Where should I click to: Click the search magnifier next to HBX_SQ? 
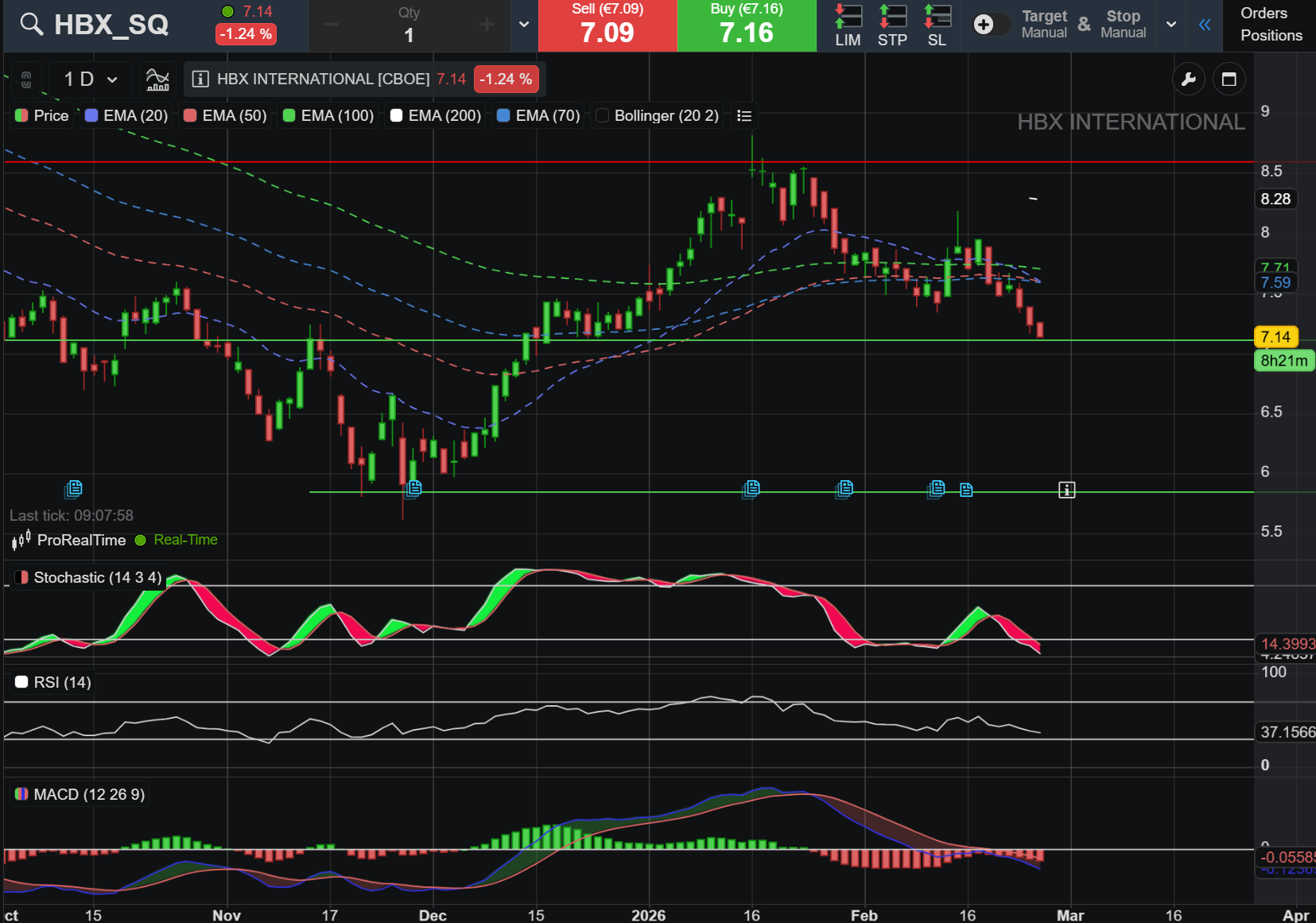pos(31,25)
